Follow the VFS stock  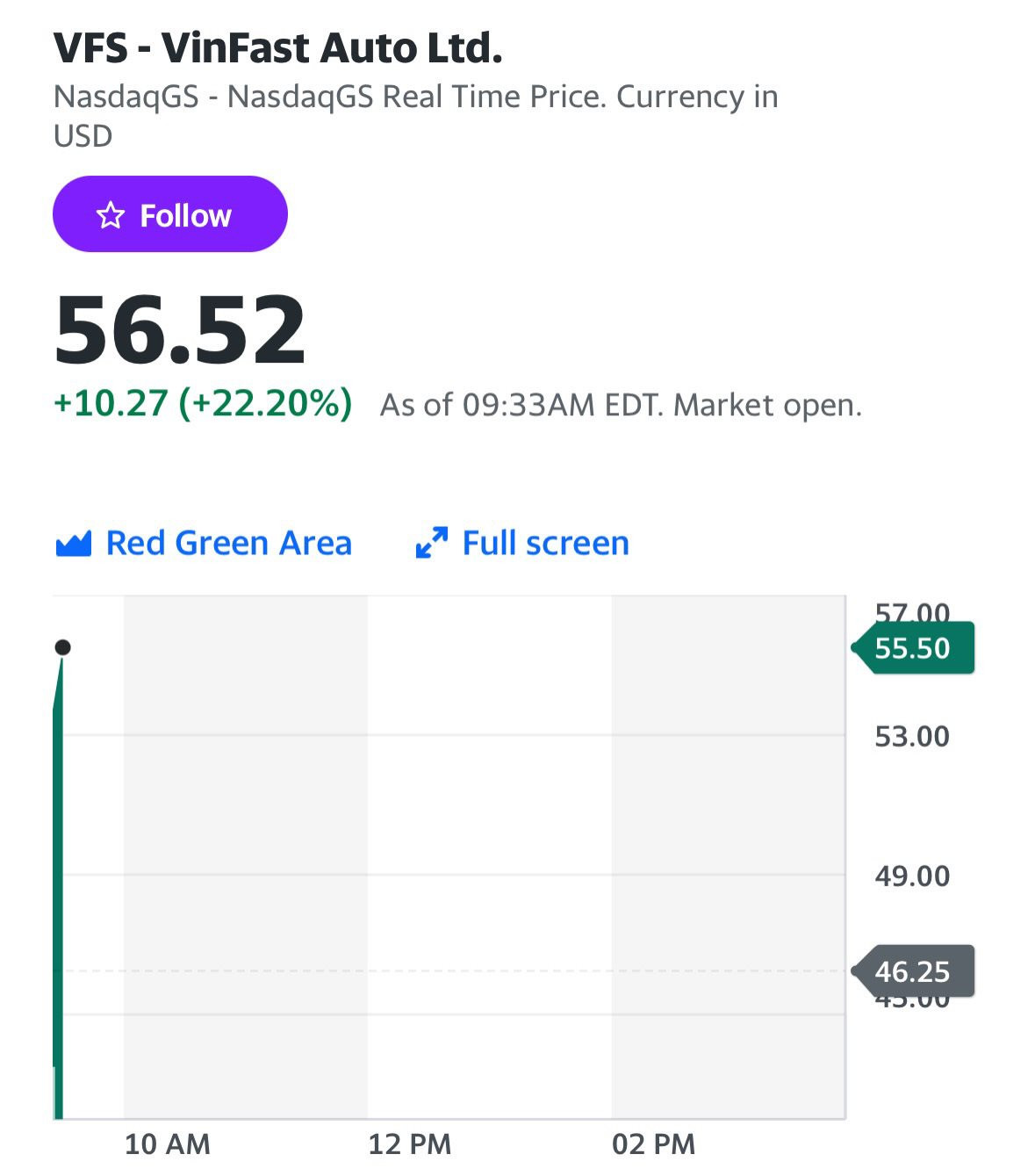point(170,214)
